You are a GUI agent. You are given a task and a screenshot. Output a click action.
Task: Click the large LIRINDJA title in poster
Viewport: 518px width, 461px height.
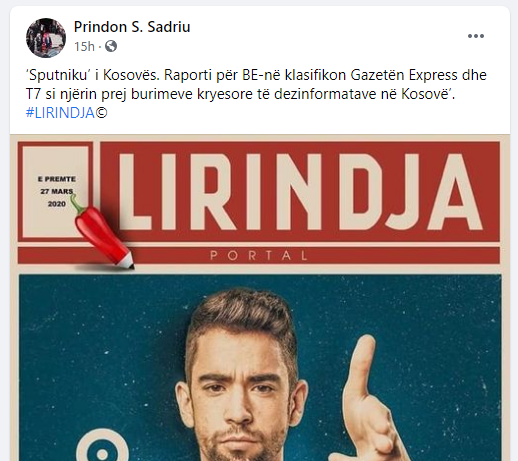click(300, 192)
